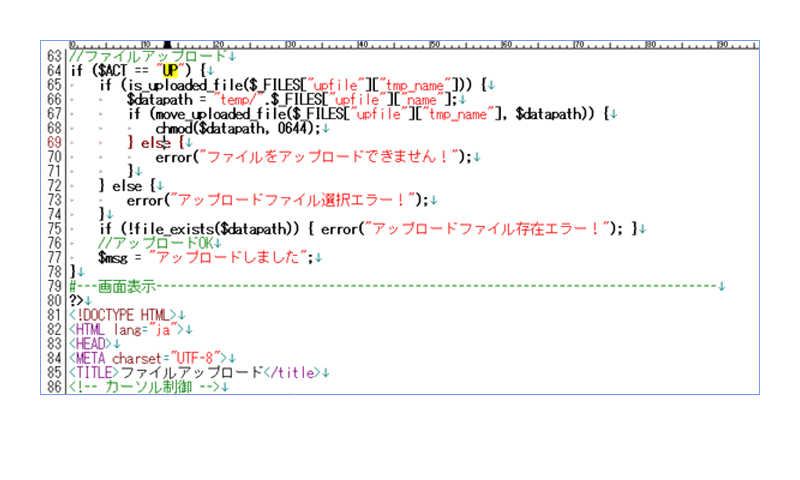The height and width of the screenshot is (480, 800).
Task: Click the <!-- カーソル制御 --> comment
Action: pyautogui.click(x=144, y=387)
